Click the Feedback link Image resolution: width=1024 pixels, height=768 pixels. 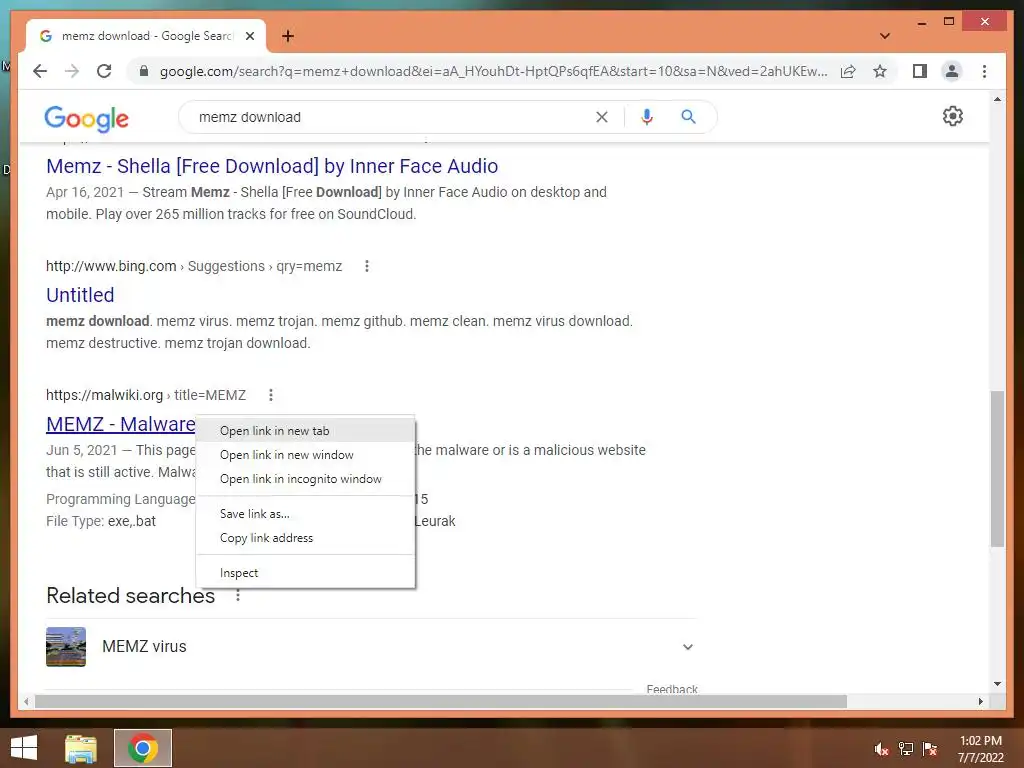point(671,688)
